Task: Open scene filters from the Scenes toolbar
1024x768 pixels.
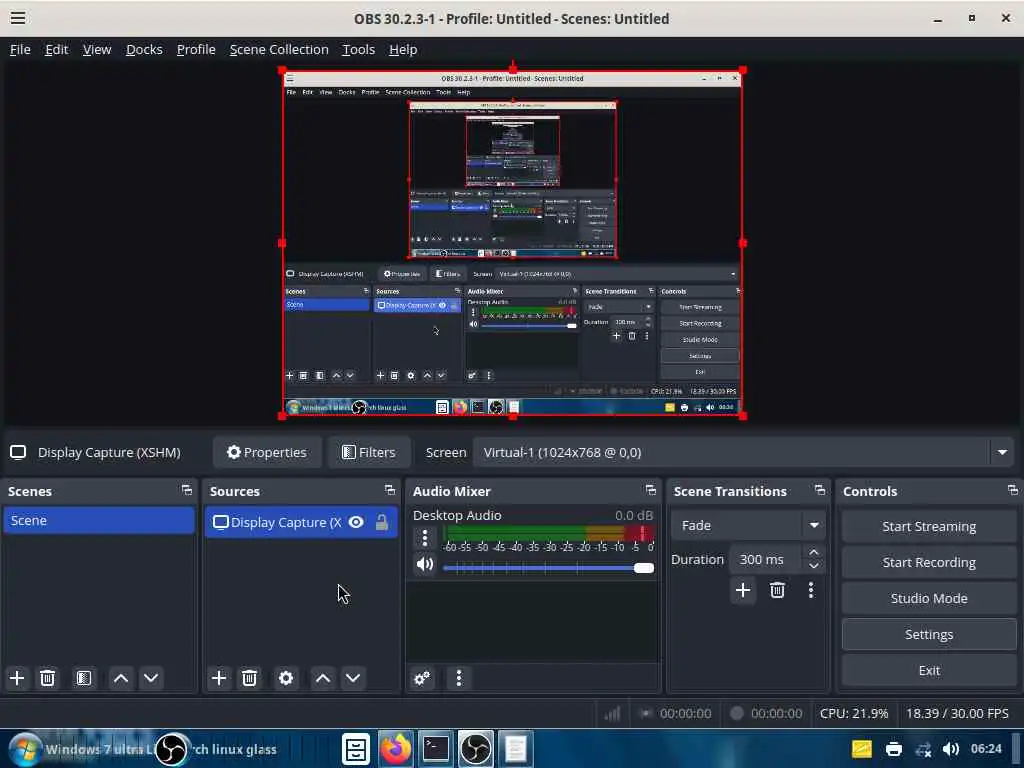Action: (x=84, y=678)
